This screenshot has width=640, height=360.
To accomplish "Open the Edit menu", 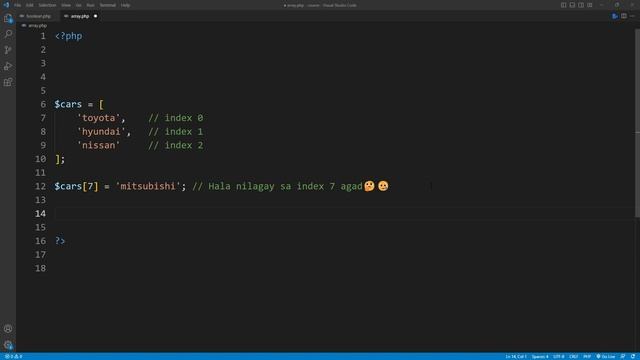I will (x=30, y=5).
